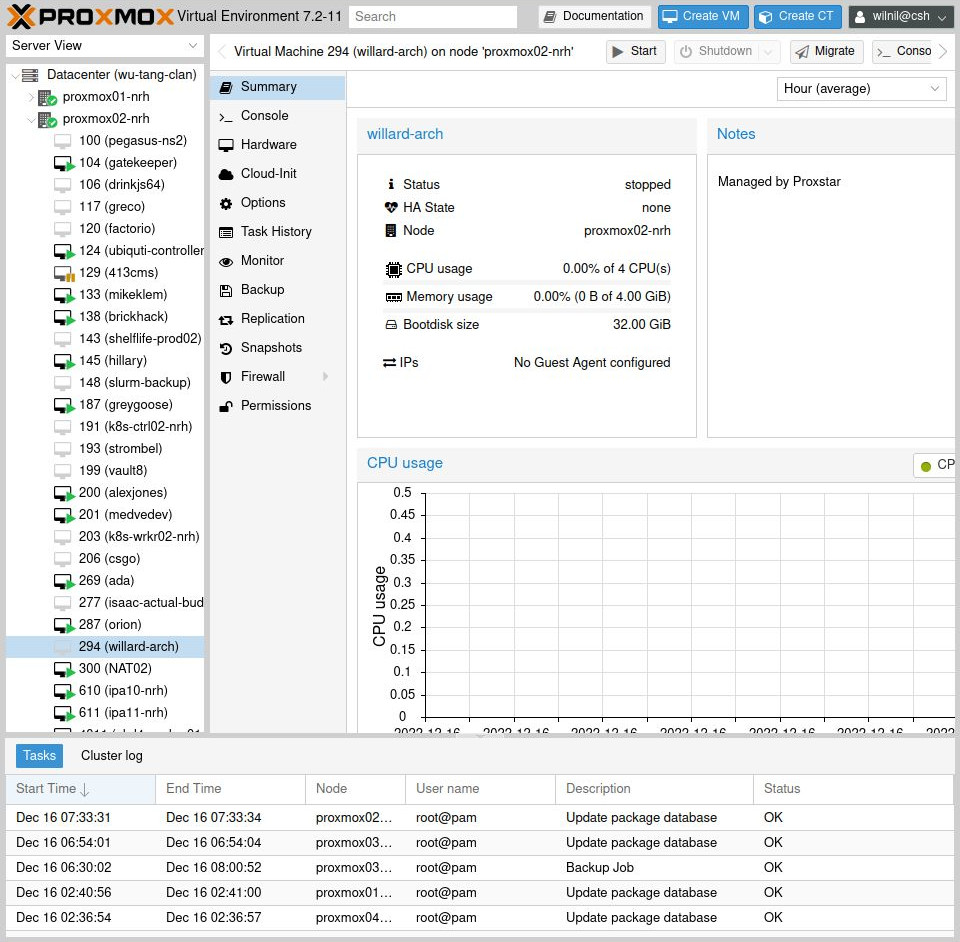Click the Migrate button
Screen dimensions: 960x942
[x=826, y=52]
